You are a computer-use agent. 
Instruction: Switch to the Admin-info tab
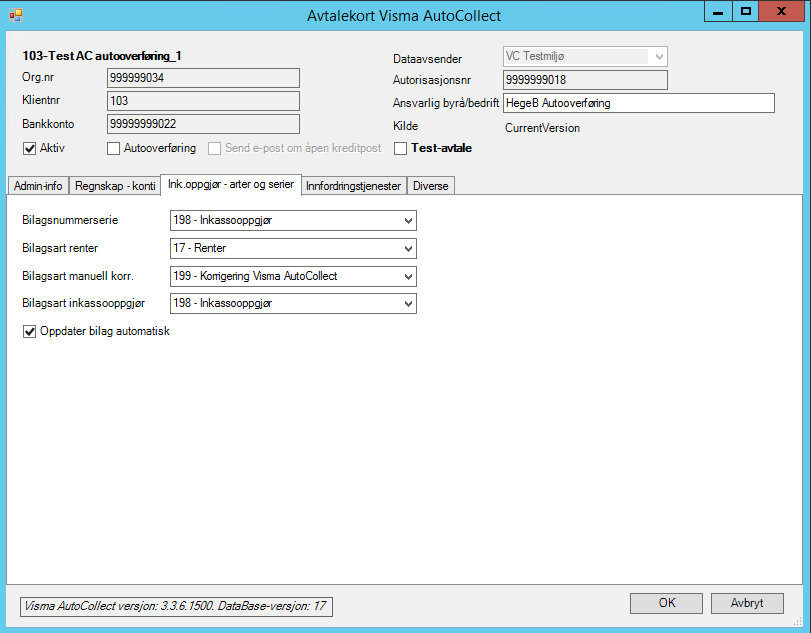click(38, 186)
